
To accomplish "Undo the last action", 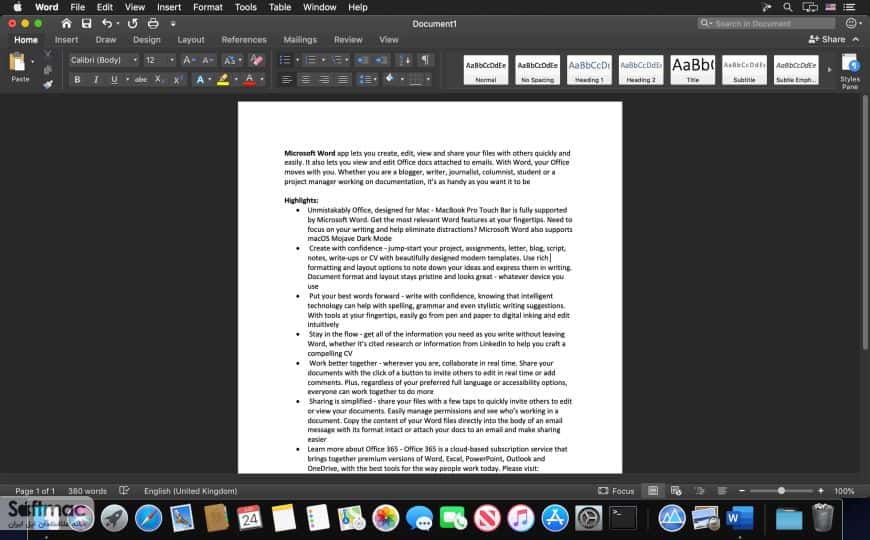I will [107, 23].
